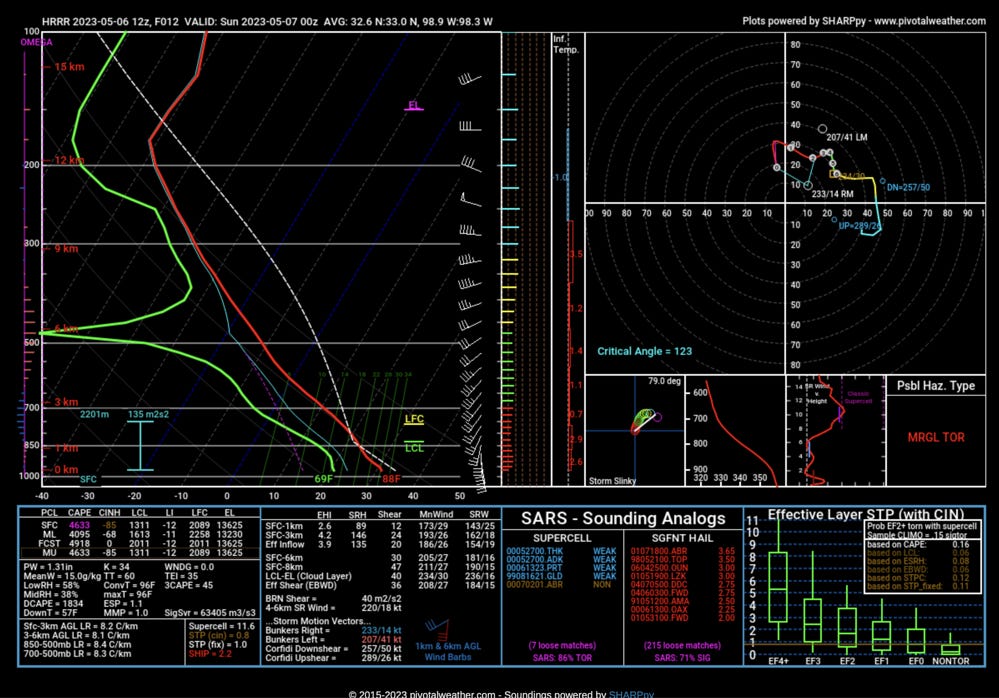
Task: Click the FCST parcel row CAPE 4918
Action: [x=80, y=543]
